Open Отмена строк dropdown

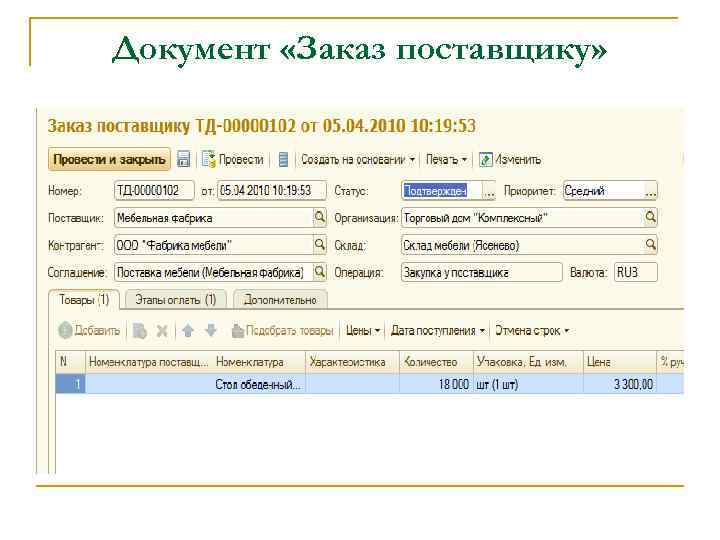[532, 331]
